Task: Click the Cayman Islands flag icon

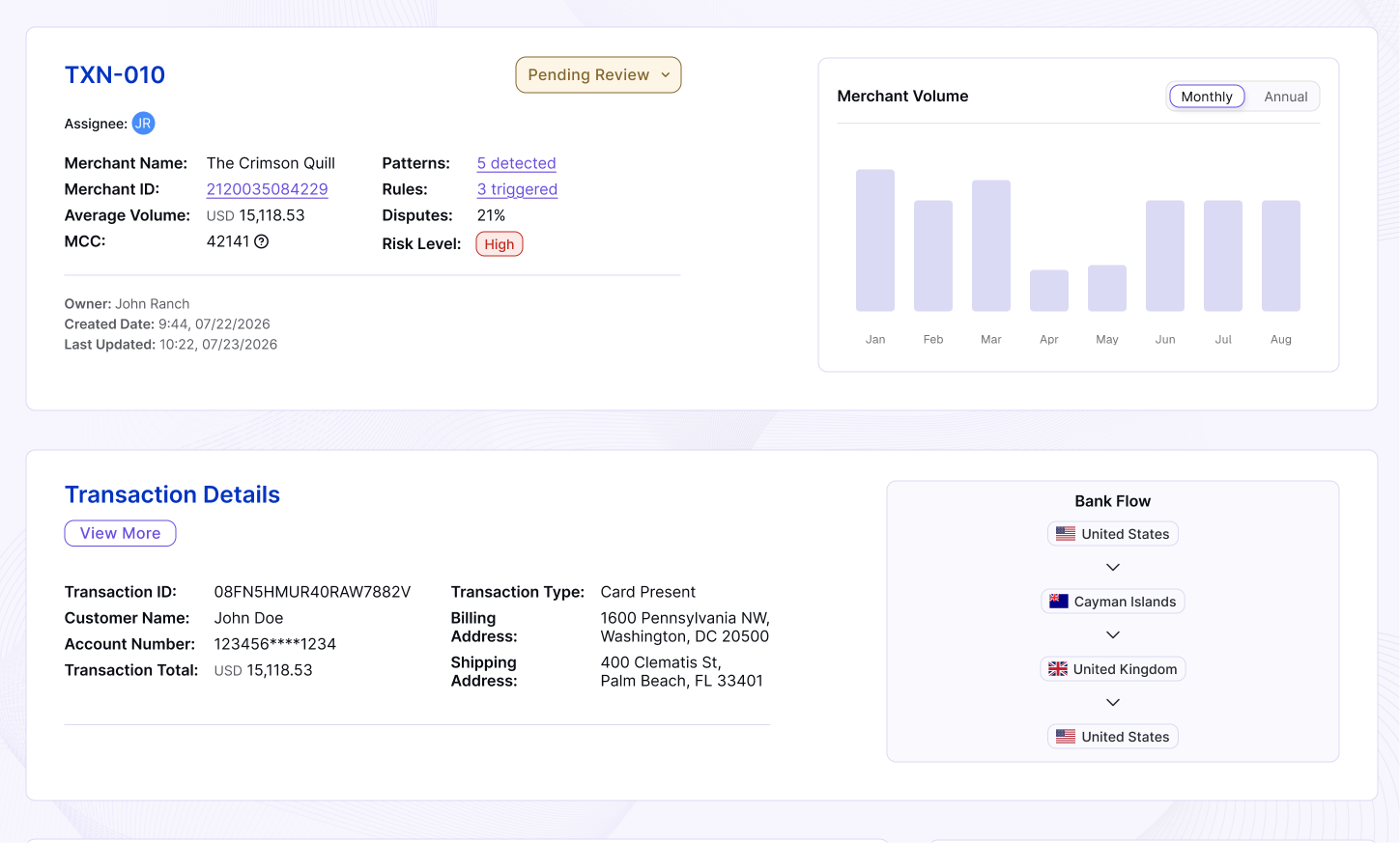Action: pos(1059,602)
